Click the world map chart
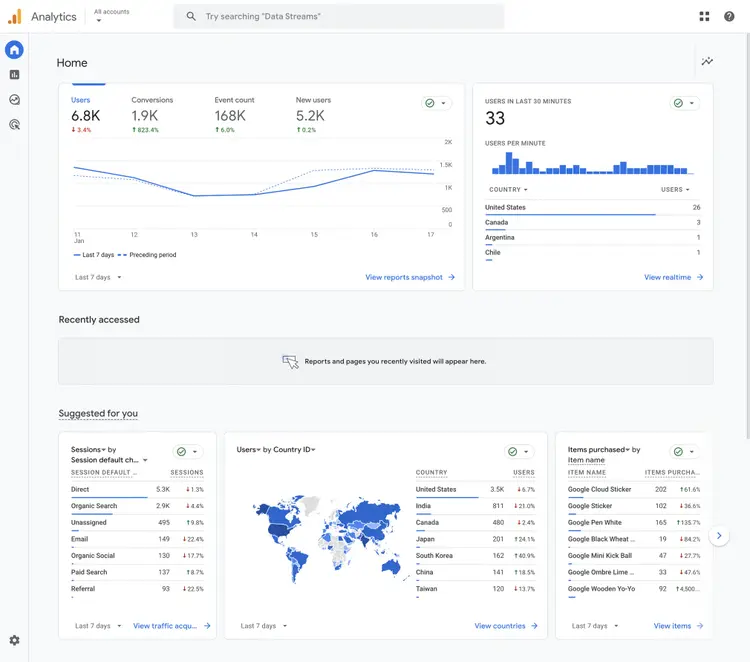This screenshot has height=662, width=750. pos(330,538)
